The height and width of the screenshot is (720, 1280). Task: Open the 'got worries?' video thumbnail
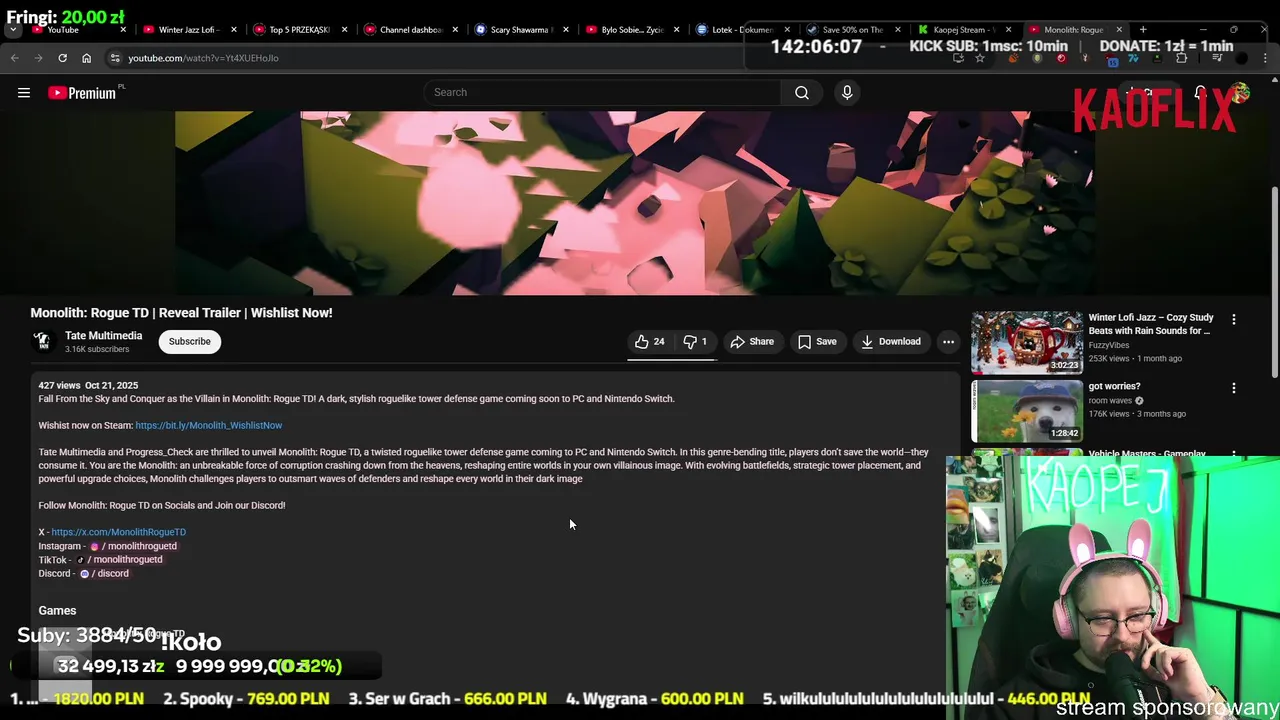click(1026, 411)
